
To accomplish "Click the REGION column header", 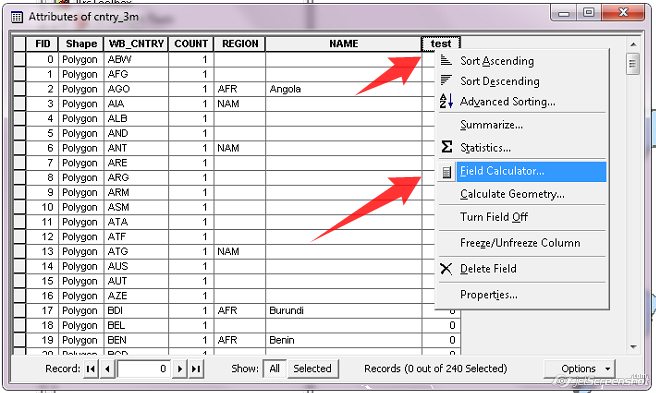I will pos(240,44).
